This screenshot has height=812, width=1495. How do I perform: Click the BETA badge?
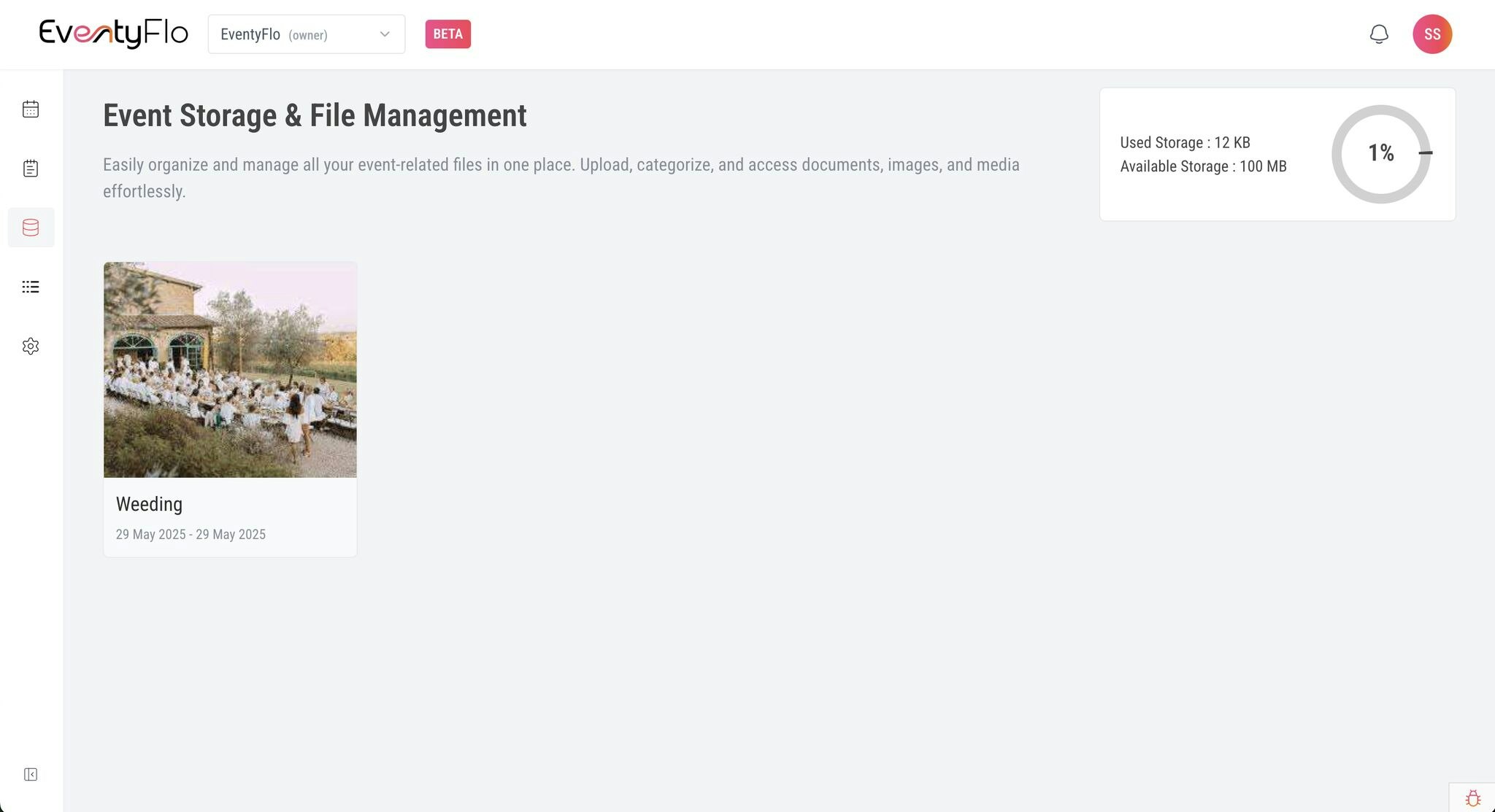[448, 34]
